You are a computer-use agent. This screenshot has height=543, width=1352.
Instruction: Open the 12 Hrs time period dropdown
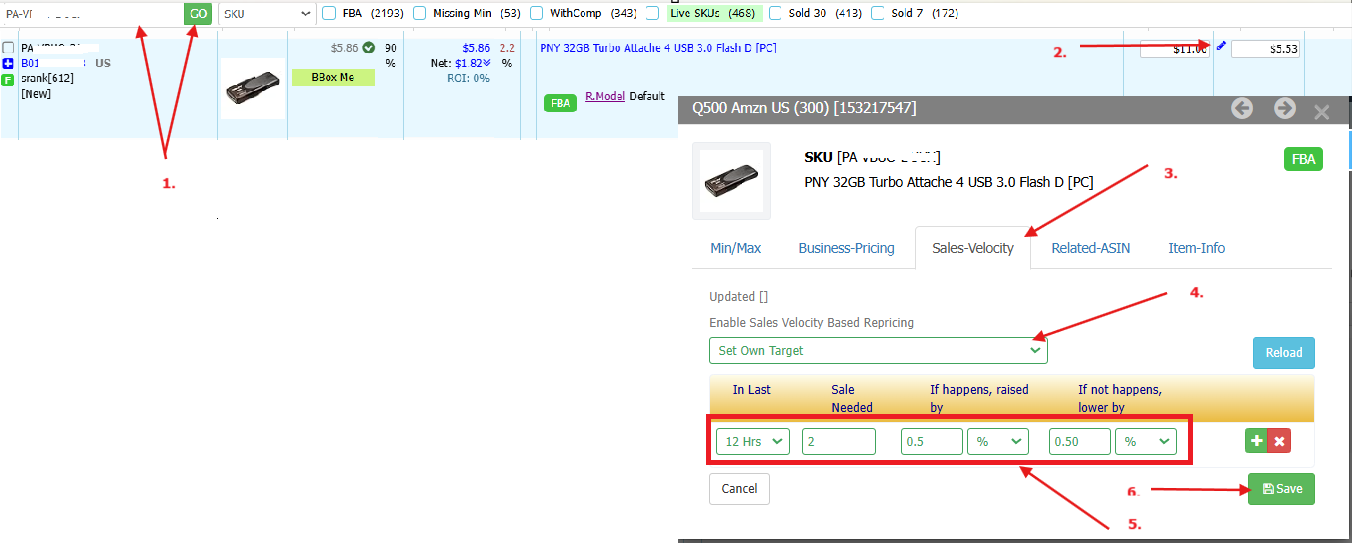tap(752, 441)
